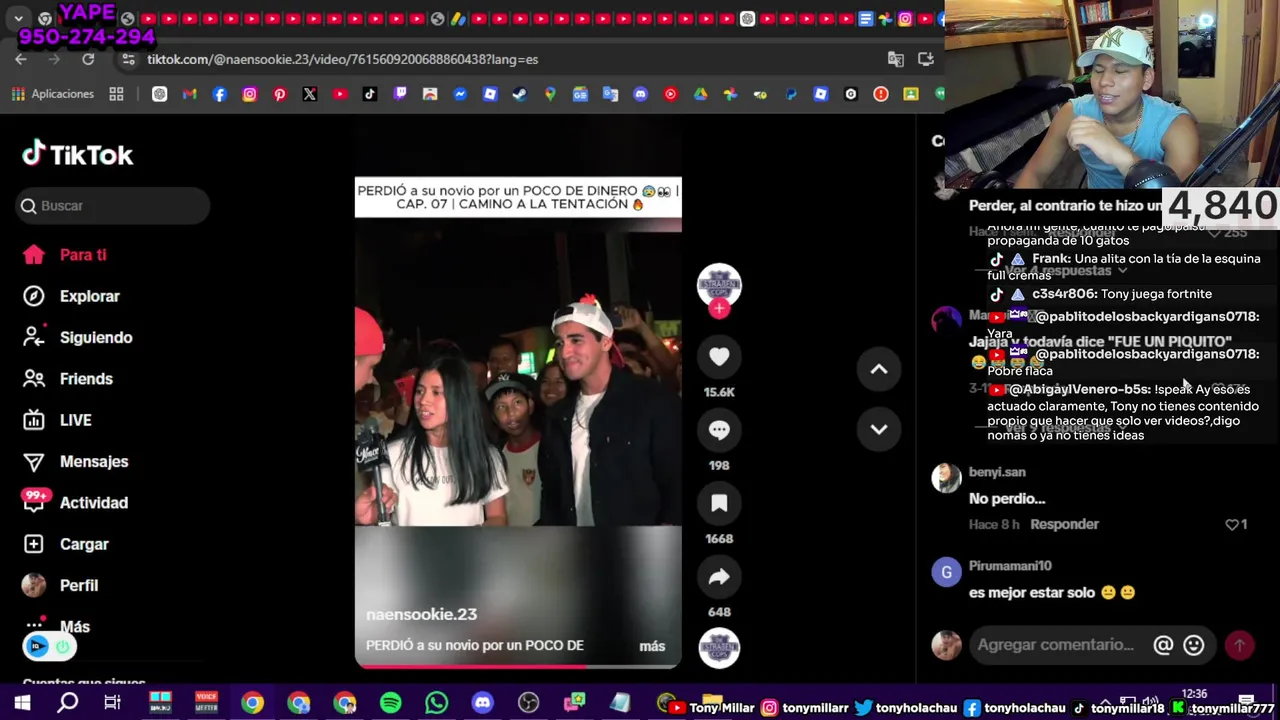Open Mensajes in the sidebar

click(x=94, y=461)
